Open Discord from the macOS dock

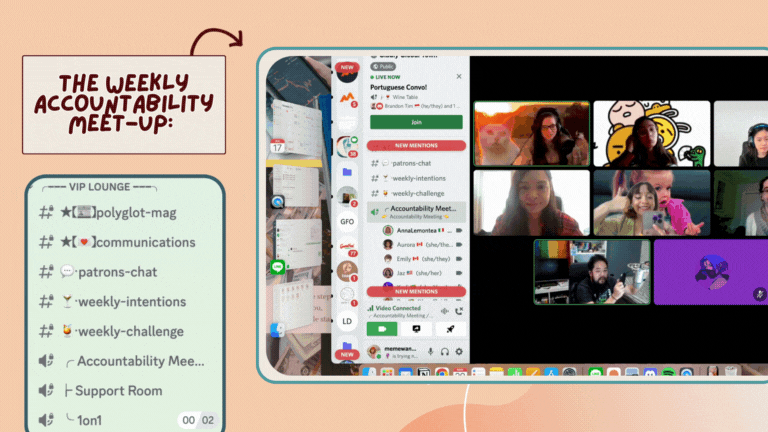(x=650, y=373)
